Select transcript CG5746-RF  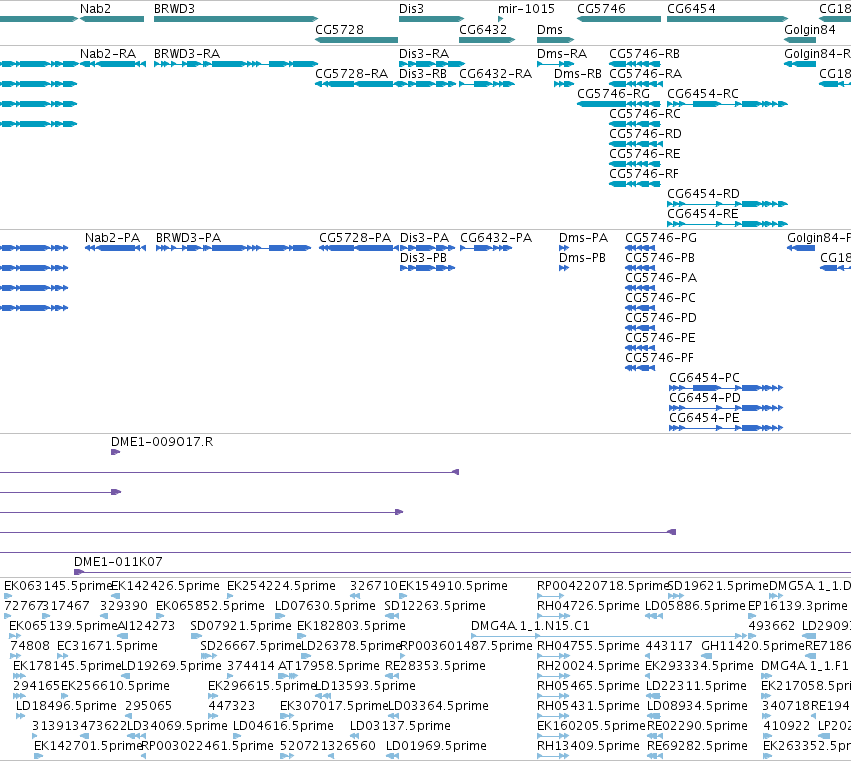pyautogui.click(x=644, y=174)
